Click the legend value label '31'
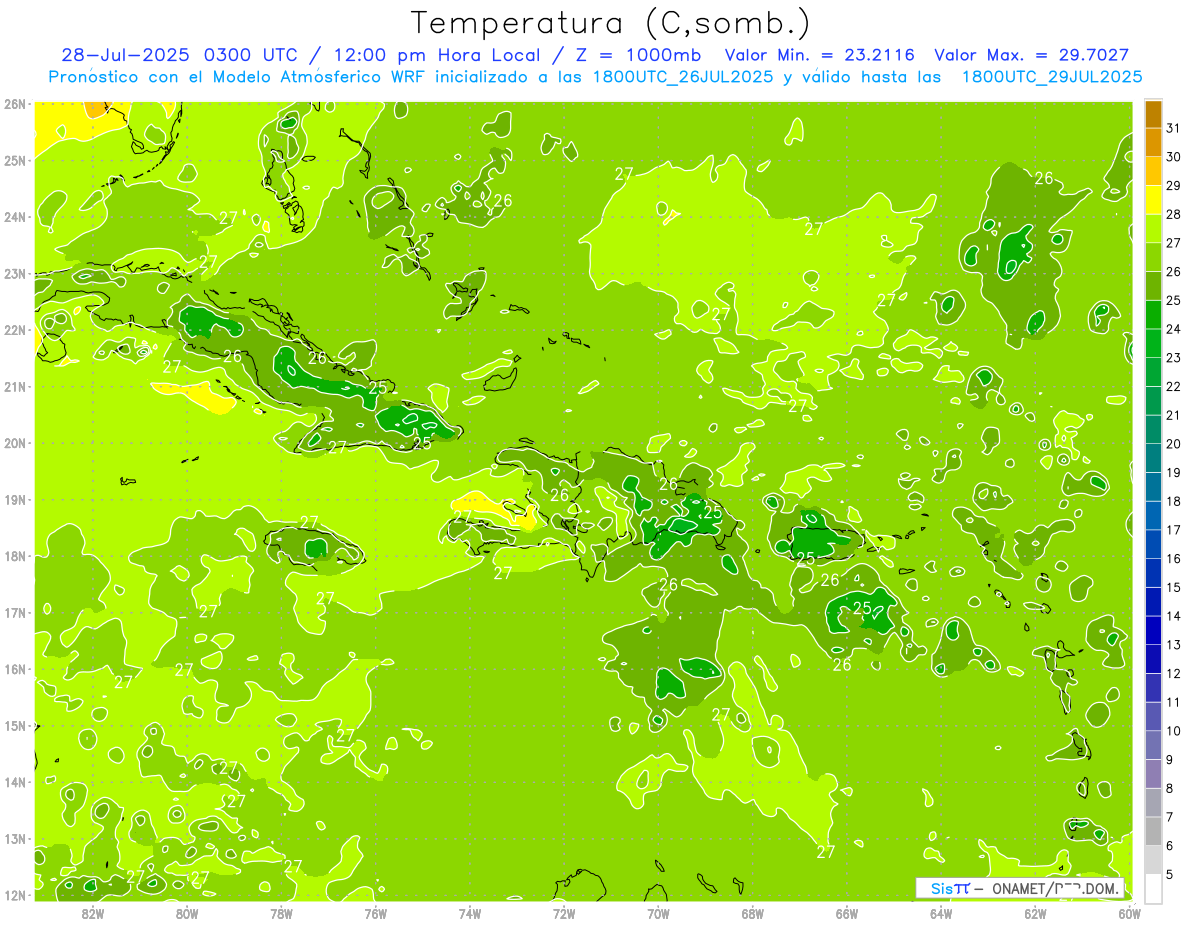 click(x=1174, y=128)
